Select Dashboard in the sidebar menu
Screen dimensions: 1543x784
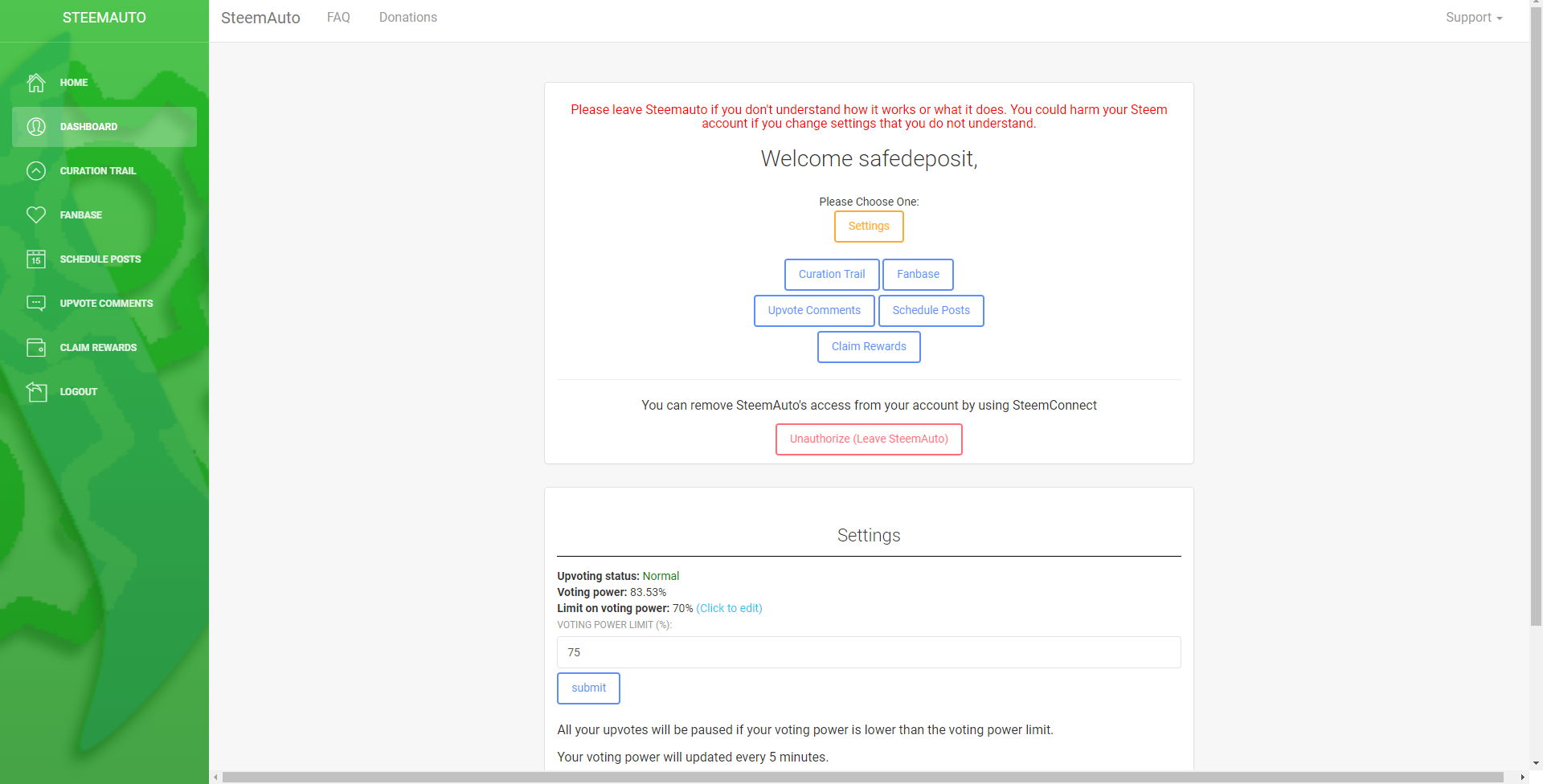[104, 127]
